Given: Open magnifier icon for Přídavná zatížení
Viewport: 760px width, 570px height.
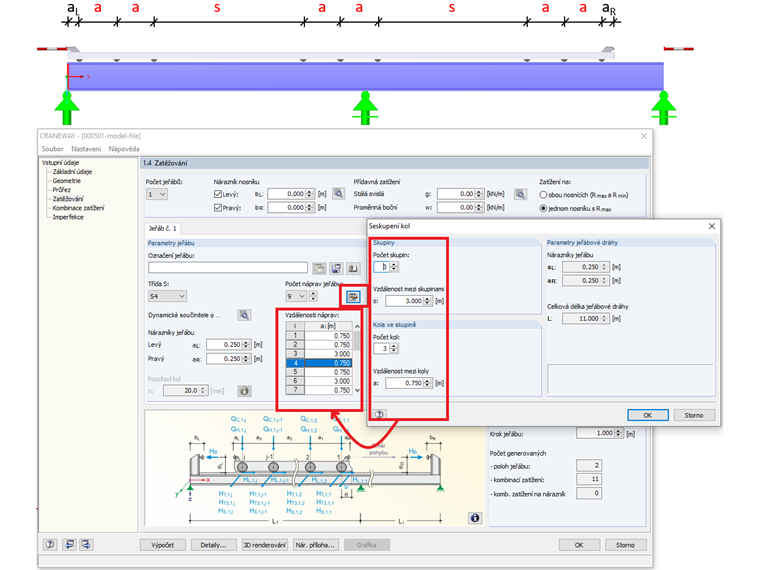Looking at the screenshot, I should (x=521, y=194).
